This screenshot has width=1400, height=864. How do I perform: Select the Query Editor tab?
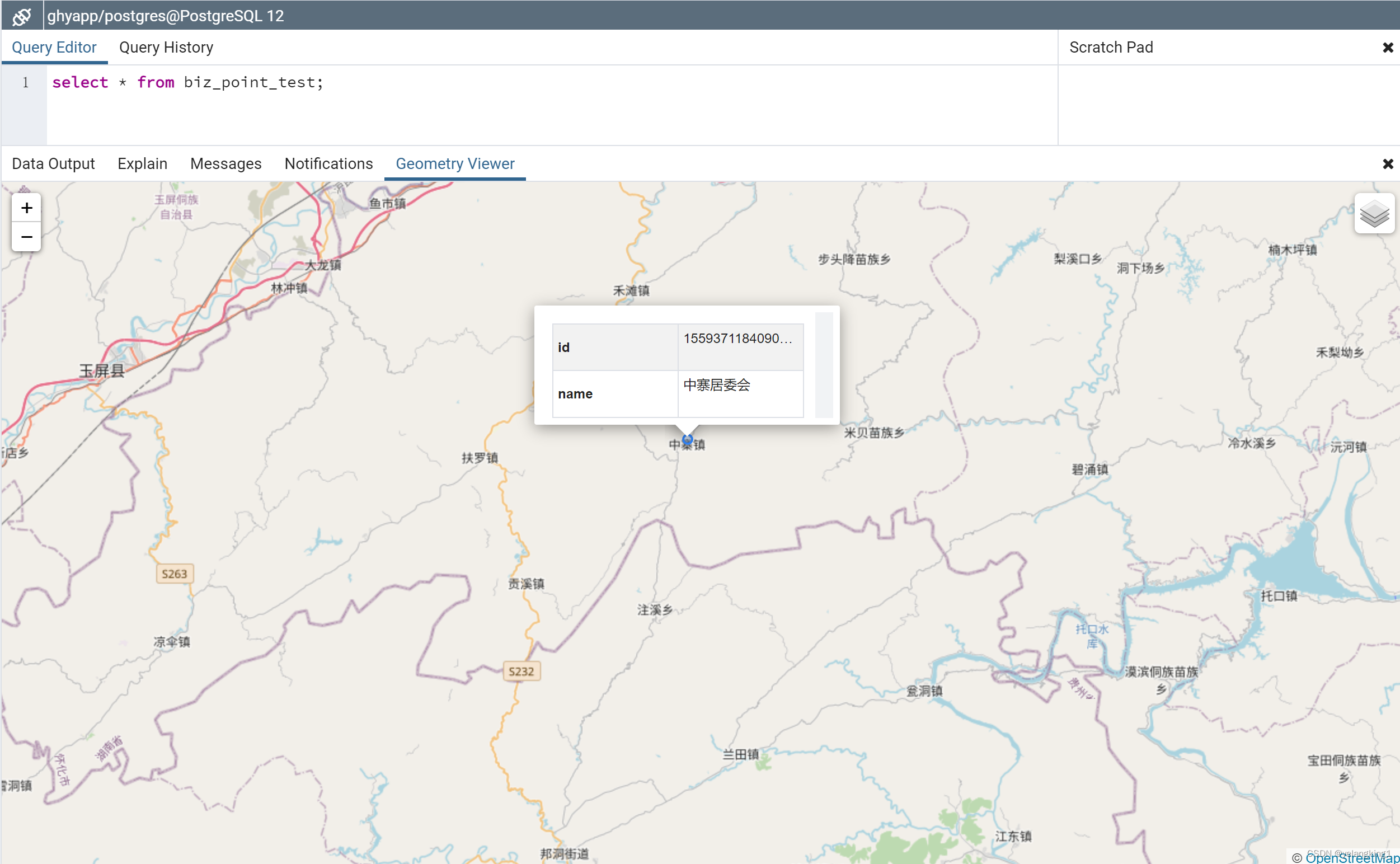coord(54,48)
